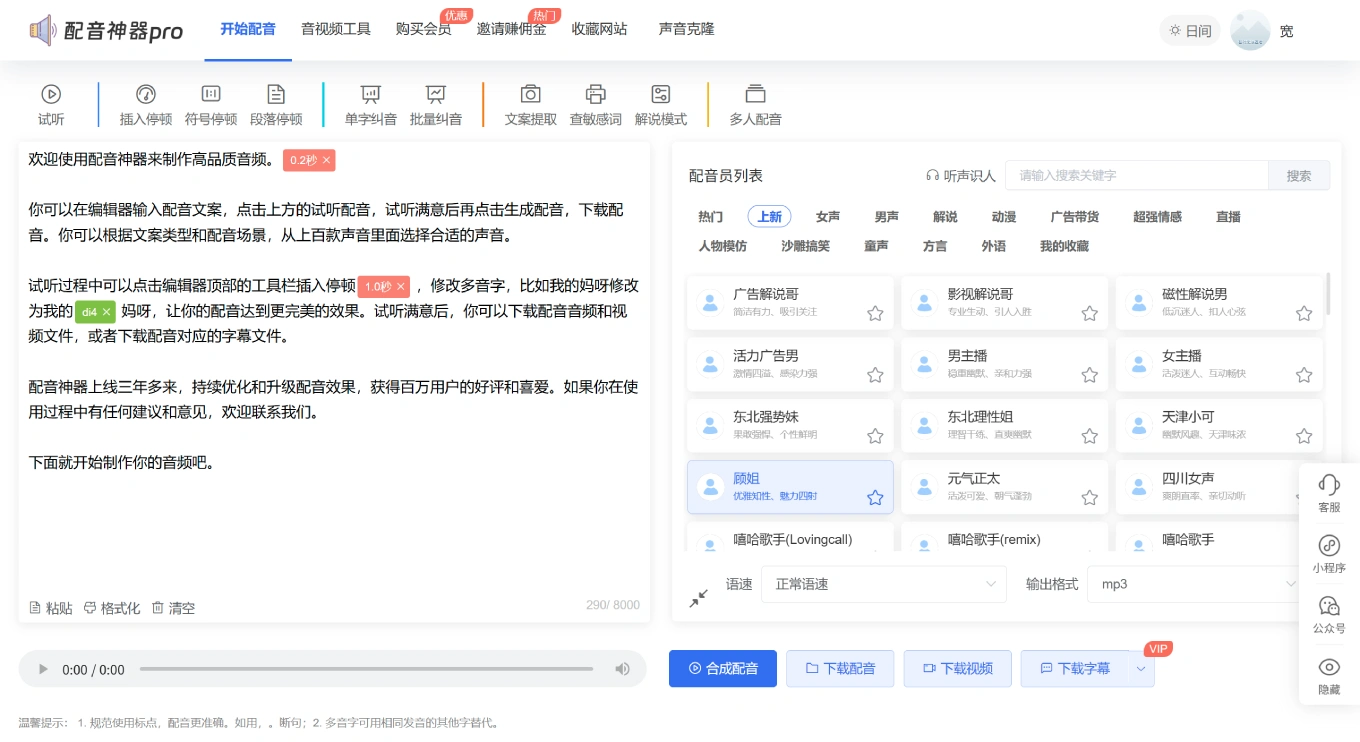Click the 下载配音 button

click(840, 669)
